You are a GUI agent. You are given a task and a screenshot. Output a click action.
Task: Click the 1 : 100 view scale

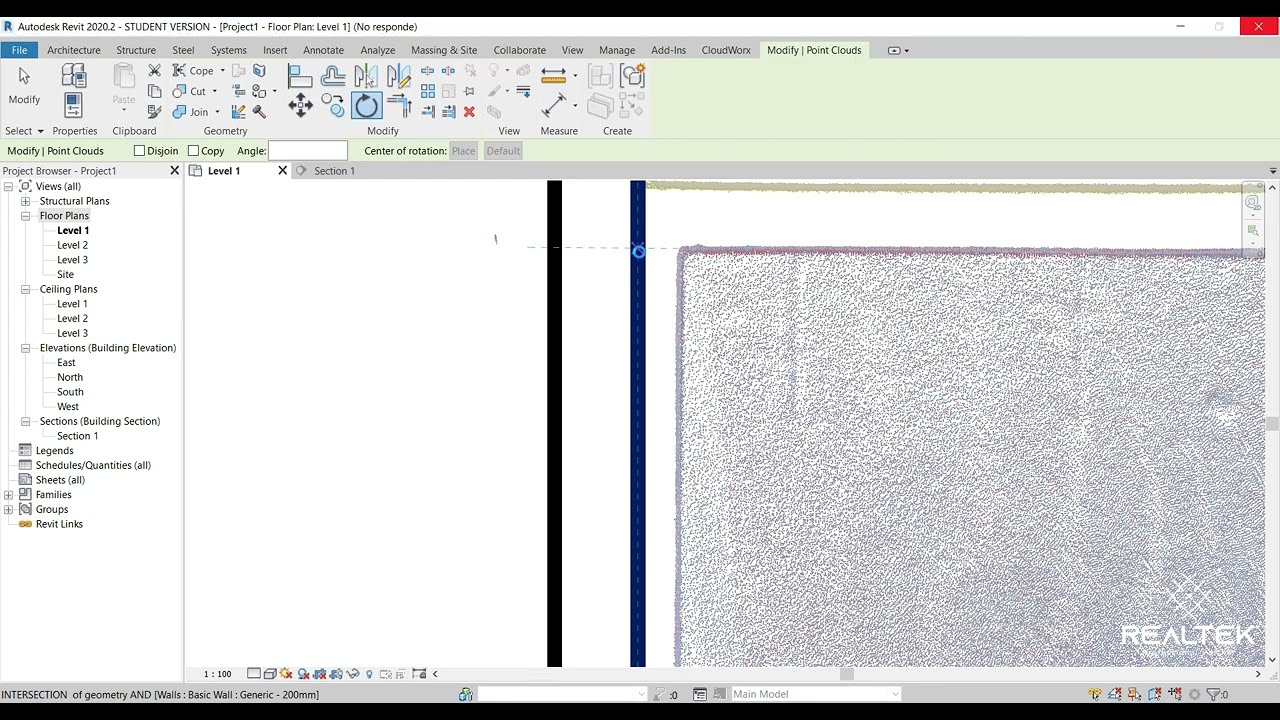pyautogui.click(x=217, y=674)
